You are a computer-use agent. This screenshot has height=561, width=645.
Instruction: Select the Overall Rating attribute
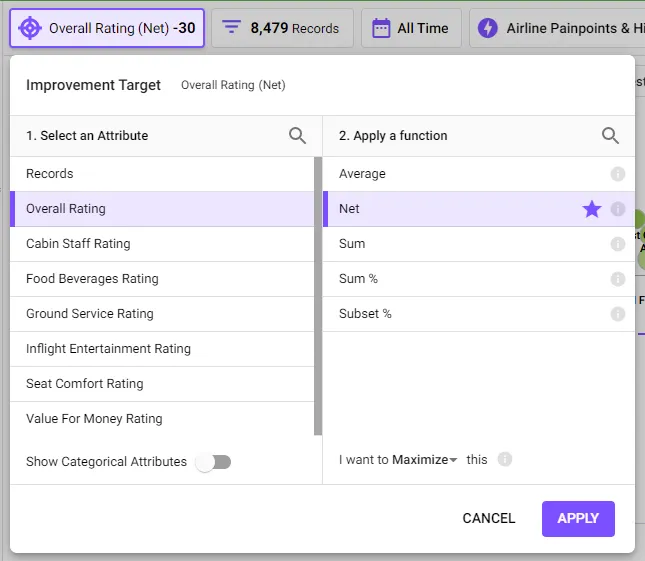pos(162,209)
